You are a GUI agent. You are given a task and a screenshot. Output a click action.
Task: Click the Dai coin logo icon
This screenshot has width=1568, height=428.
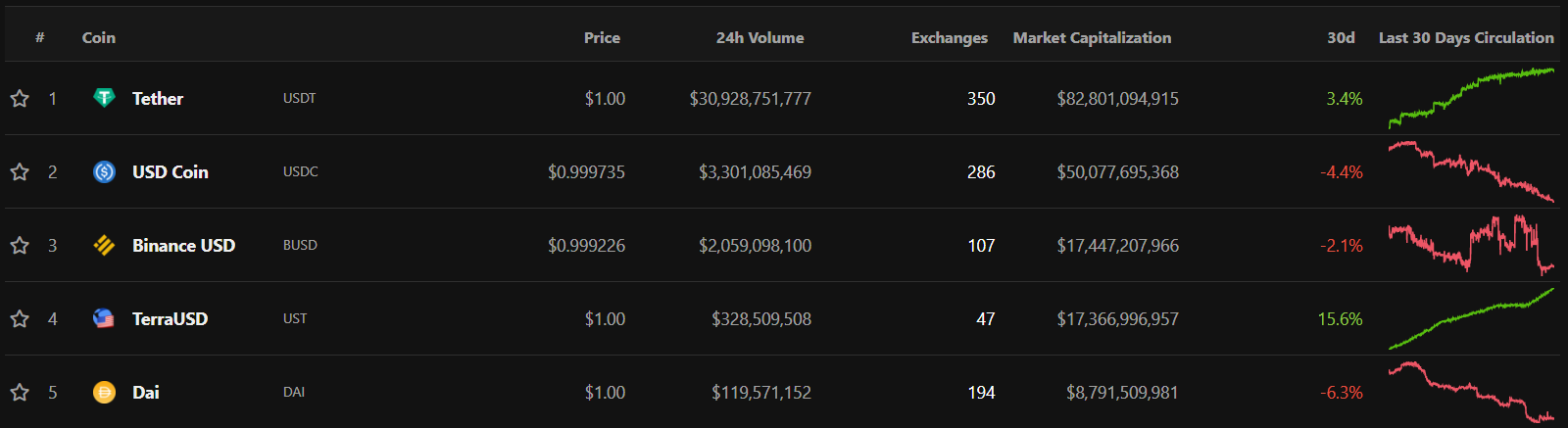pyautogui.click(x=104, y=392)
